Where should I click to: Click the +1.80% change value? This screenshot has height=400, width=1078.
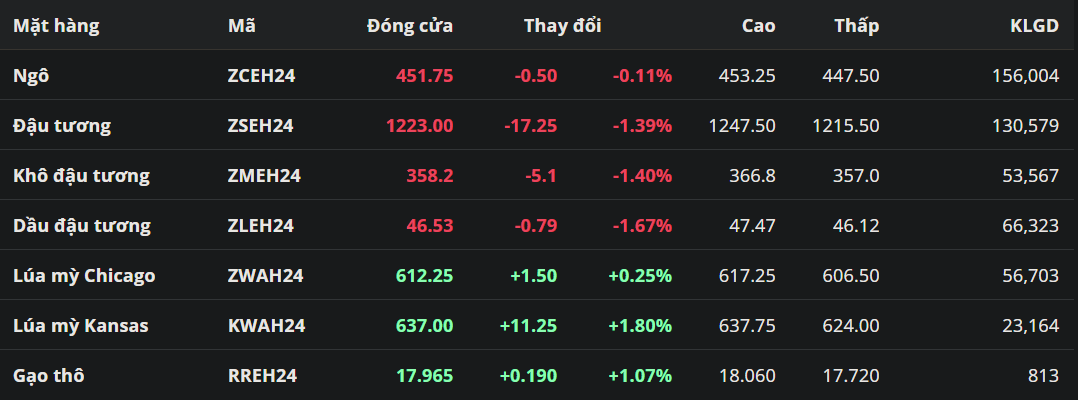pos(640,325)
